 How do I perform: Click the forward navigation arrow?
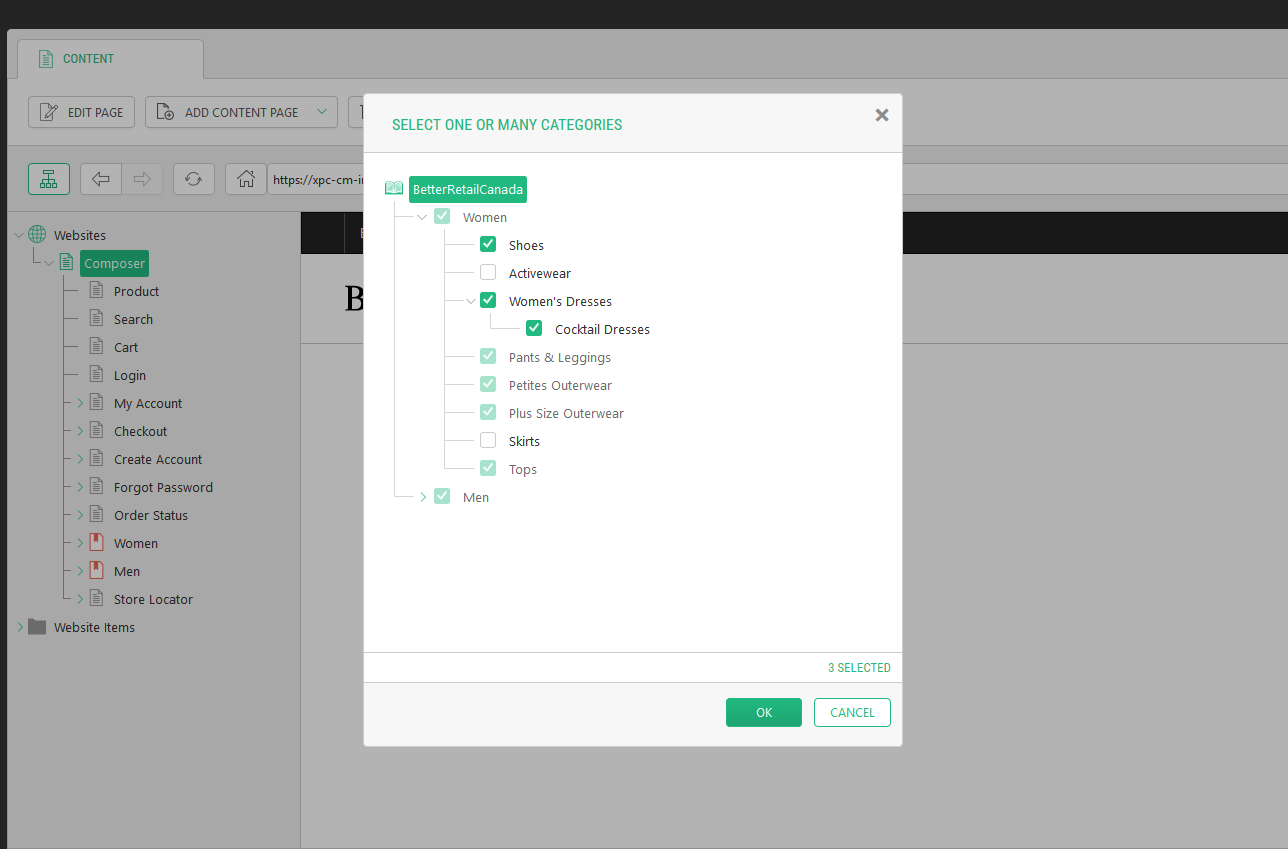[x=143, y=178]
